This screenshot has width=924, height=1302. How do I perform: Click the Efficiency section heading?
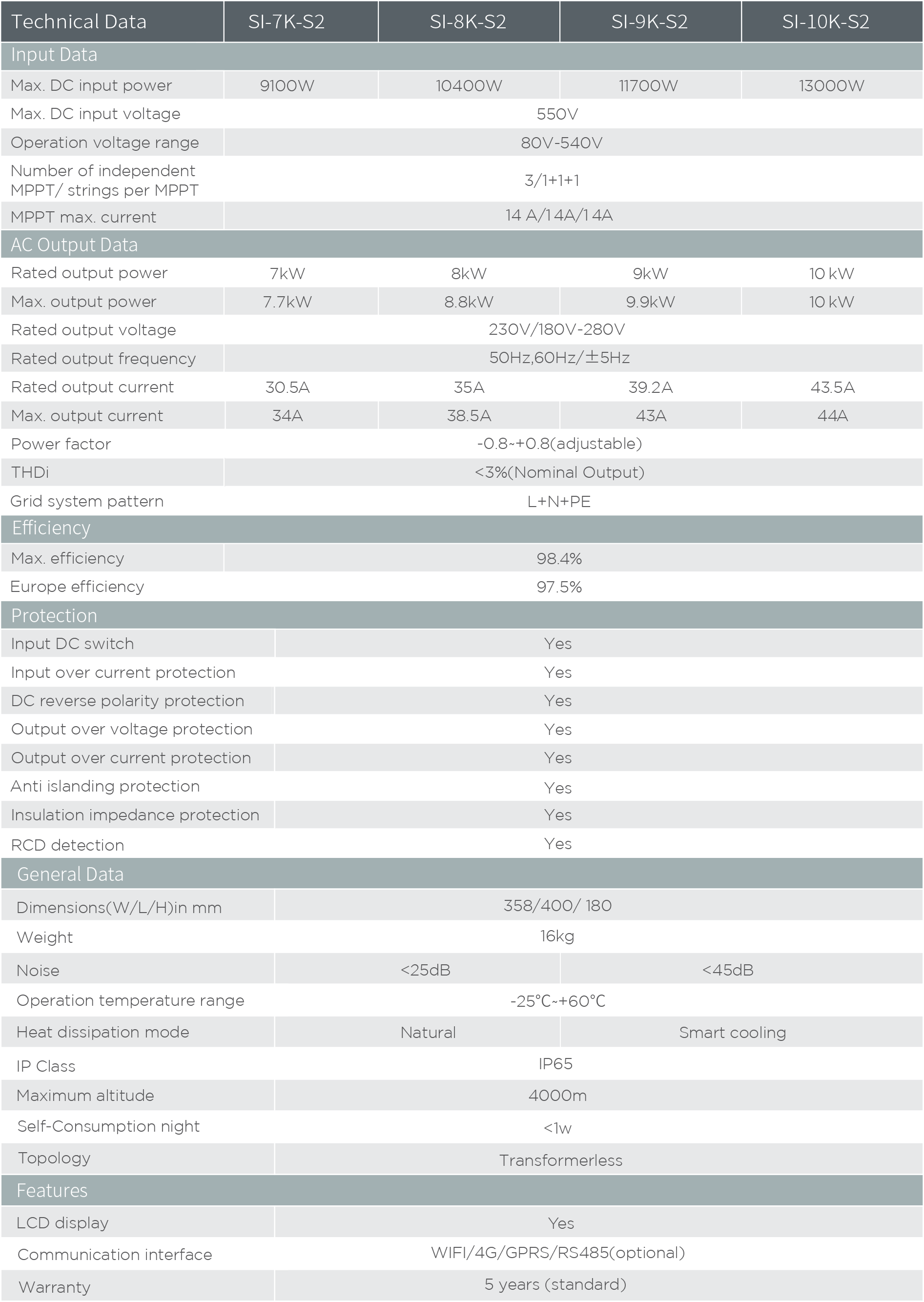point(51,529)
